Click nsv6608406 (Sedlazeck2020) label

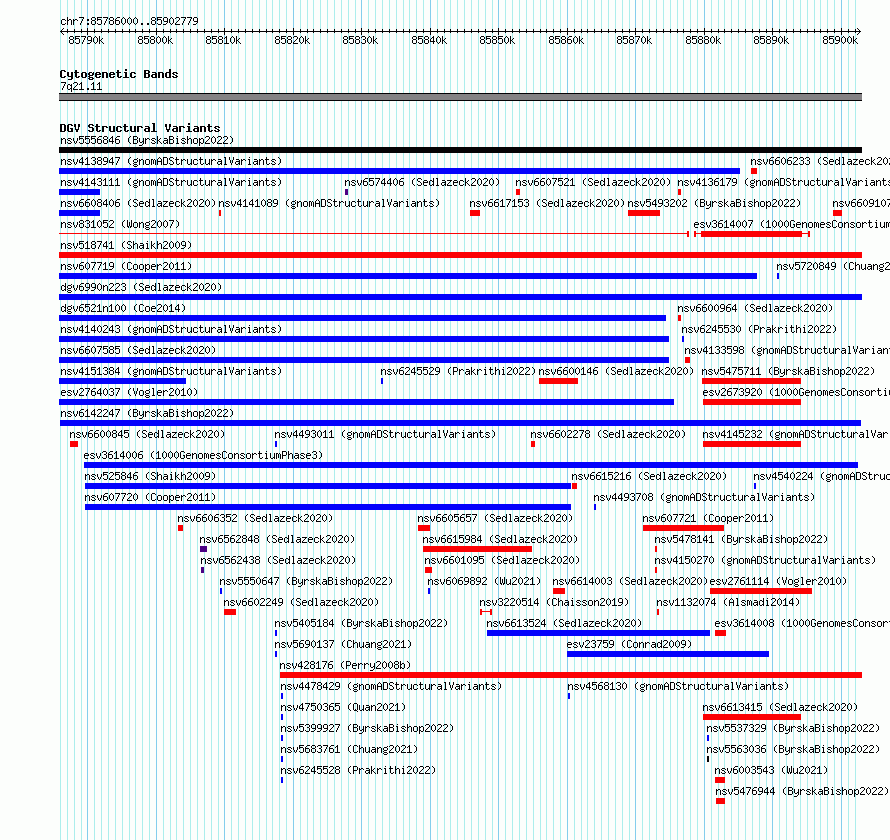(x=138, y=203)
